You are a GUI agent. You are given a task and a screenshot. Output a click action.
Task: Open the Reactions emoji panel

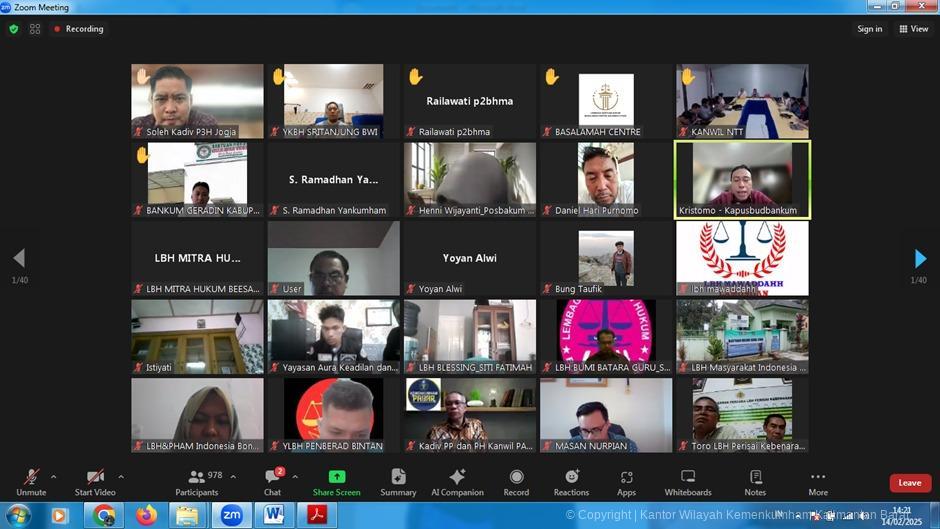click(571, 481)
